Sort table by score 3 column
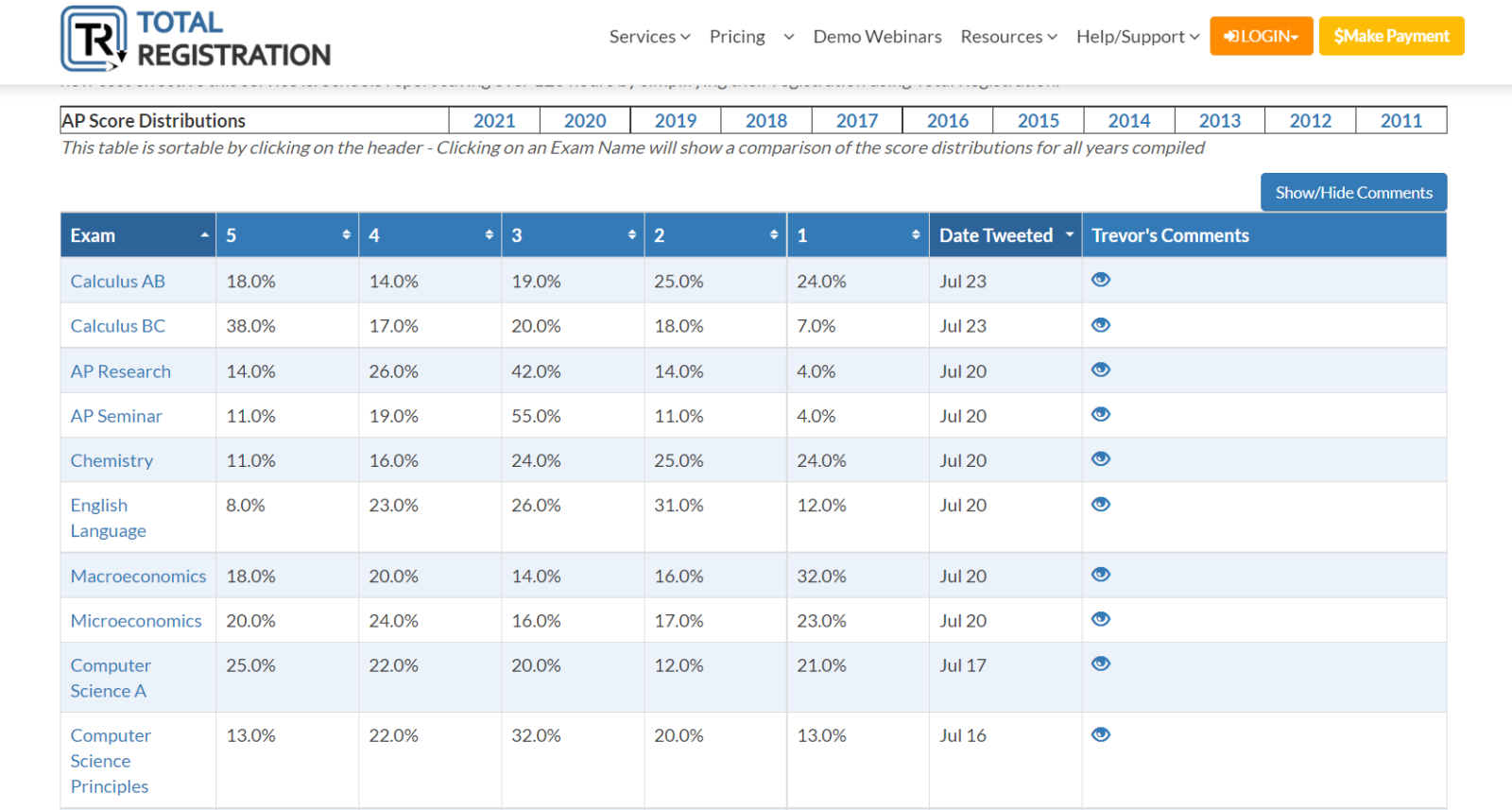 point(573,235)
